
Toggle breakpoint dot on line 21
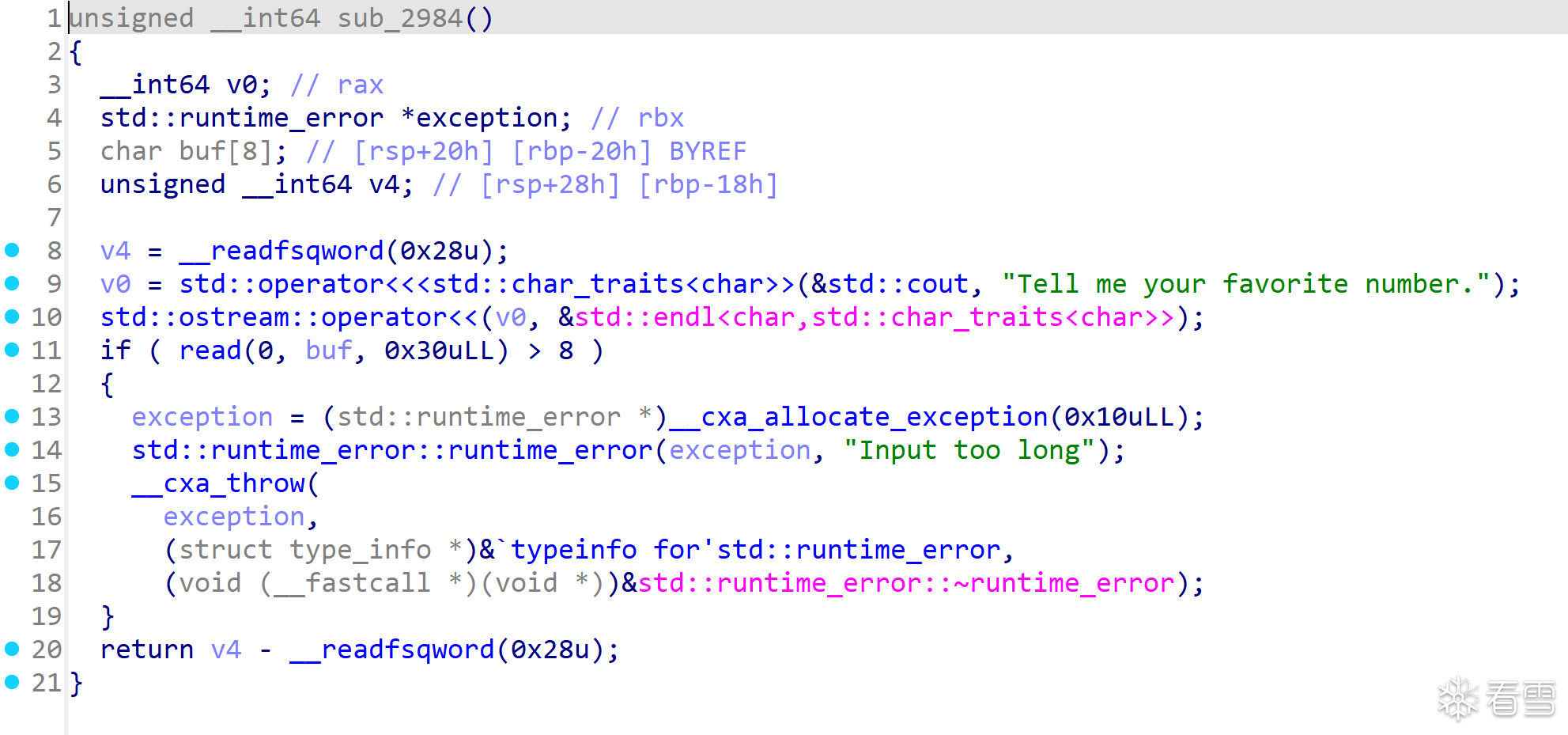tap(12, 682)
